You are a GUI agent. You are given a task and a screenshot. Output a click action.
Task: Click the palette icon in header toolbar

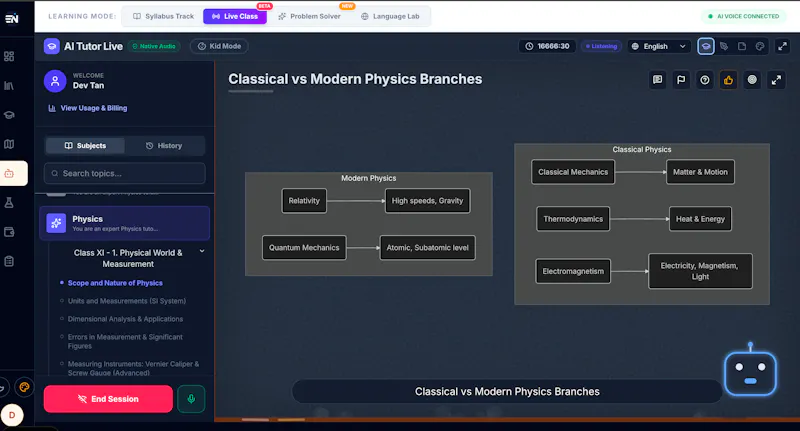pos(760,46)
